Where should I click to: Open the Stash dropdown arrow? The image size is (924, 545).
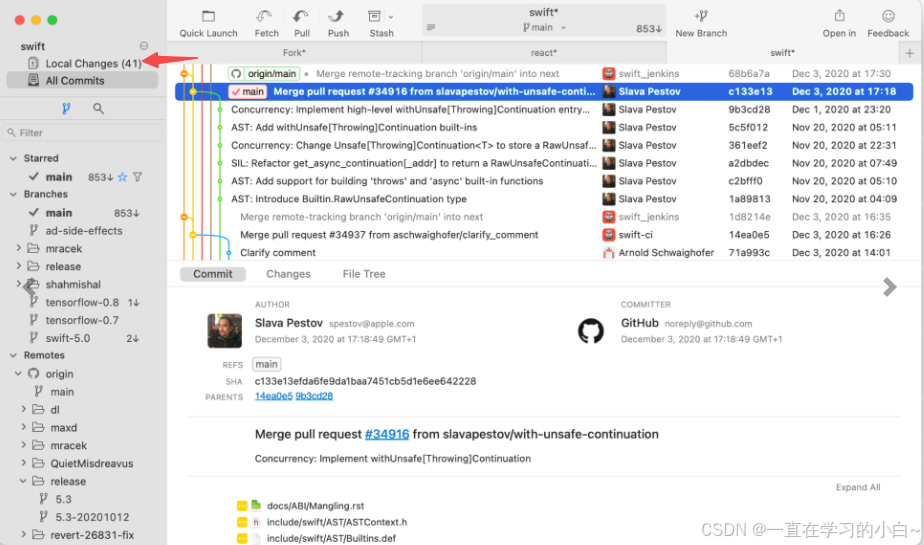coord(391,18)
